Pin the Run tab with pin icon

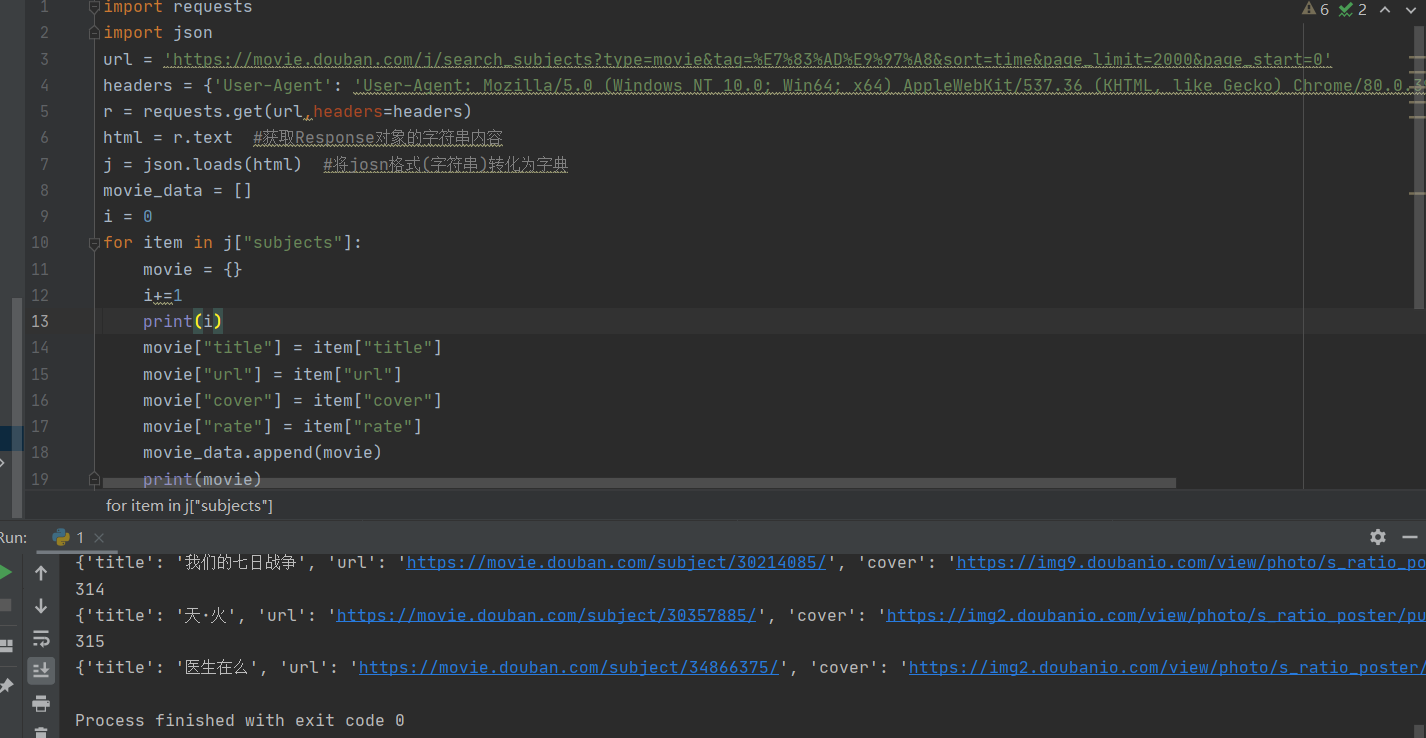pyautogui.click(x=5, y=685)
